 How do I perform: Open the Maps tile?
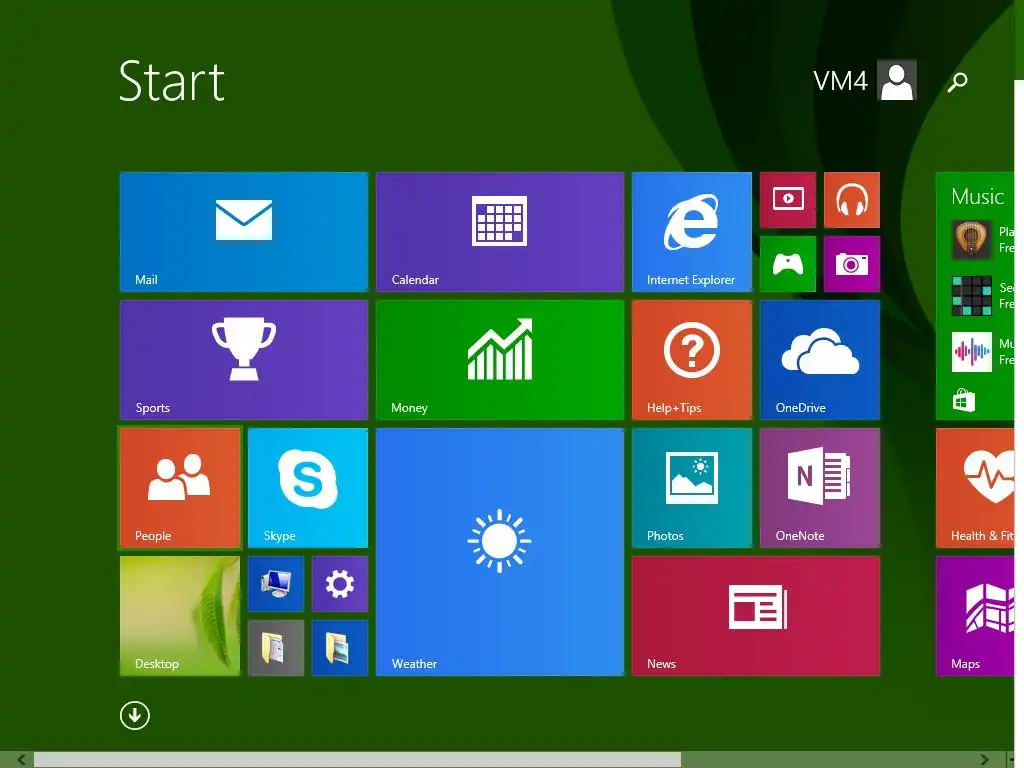point(975,616)
